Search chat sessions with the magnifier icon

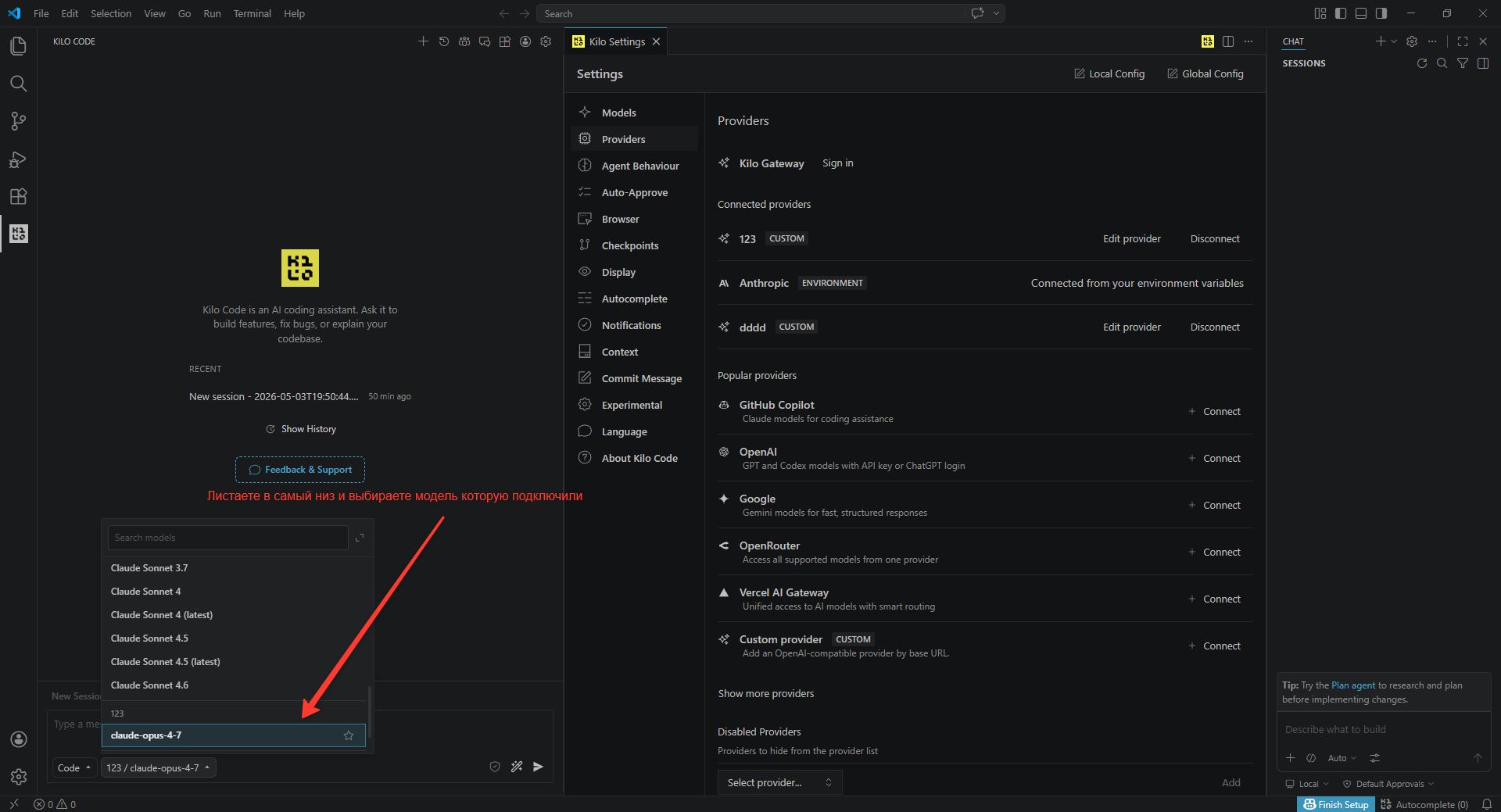(1442, 63)
